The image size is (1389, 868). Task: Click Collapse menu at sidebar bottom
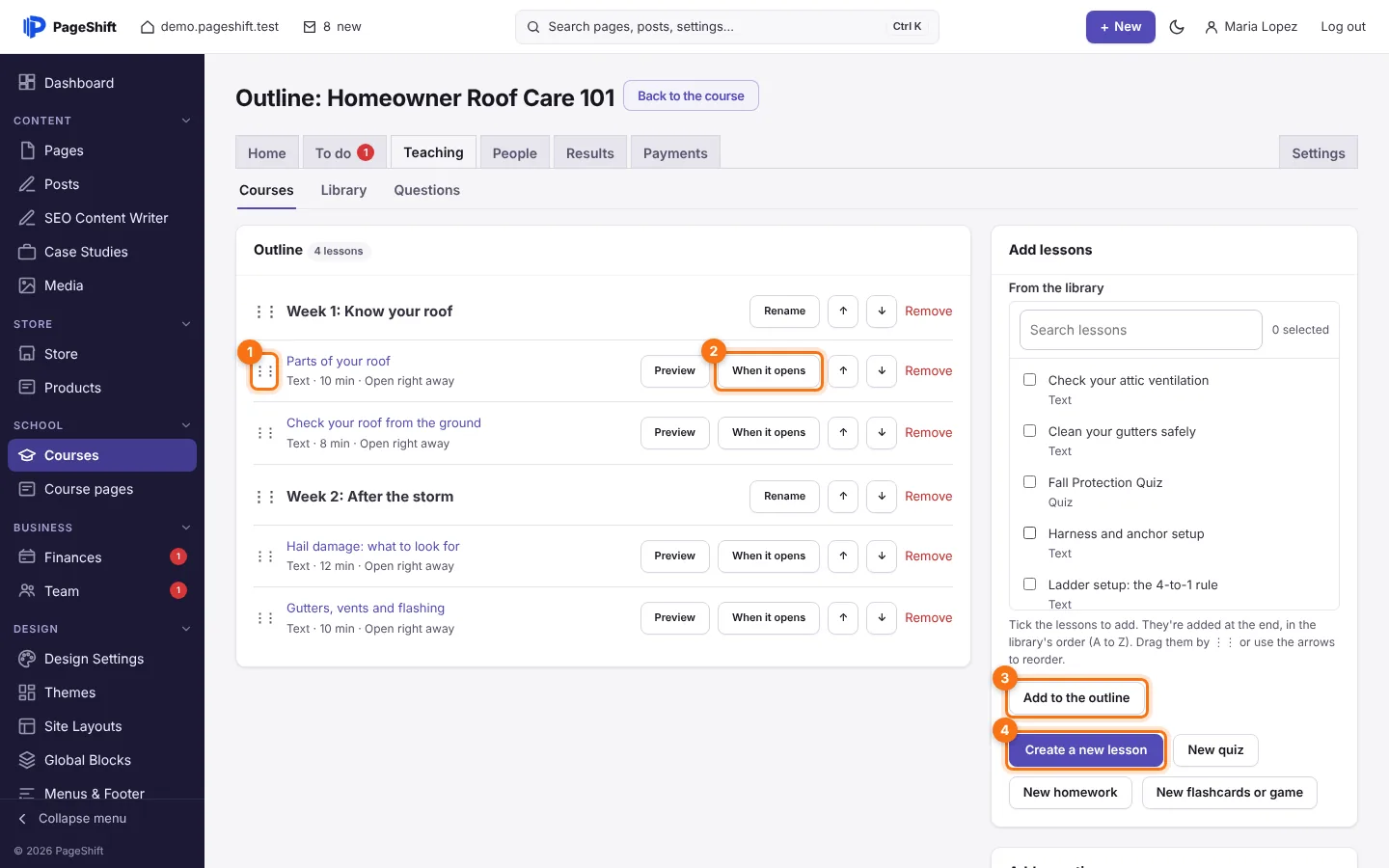pos(73,819)
